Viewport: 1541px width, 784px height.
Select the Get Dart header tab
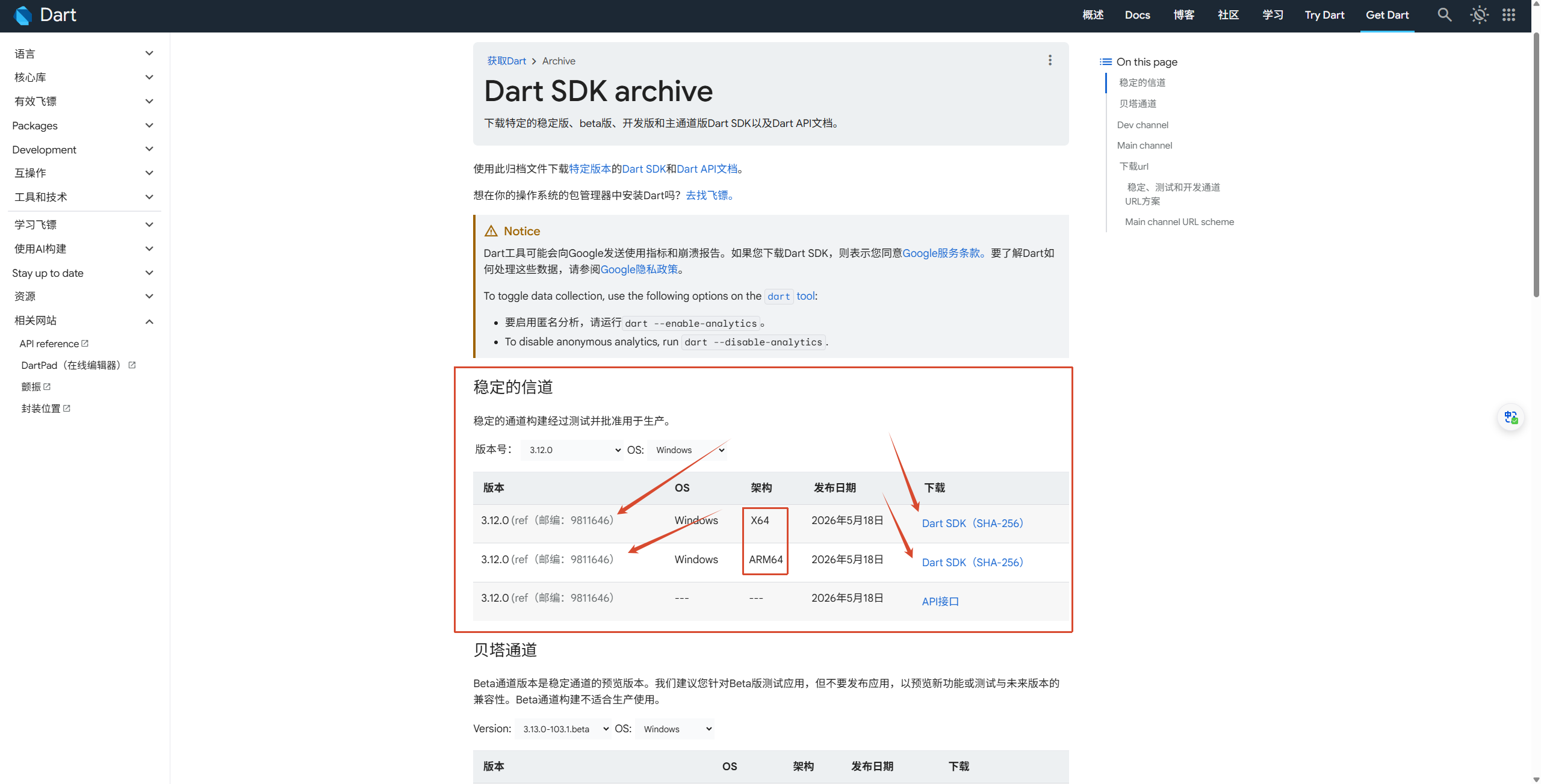1387,15
